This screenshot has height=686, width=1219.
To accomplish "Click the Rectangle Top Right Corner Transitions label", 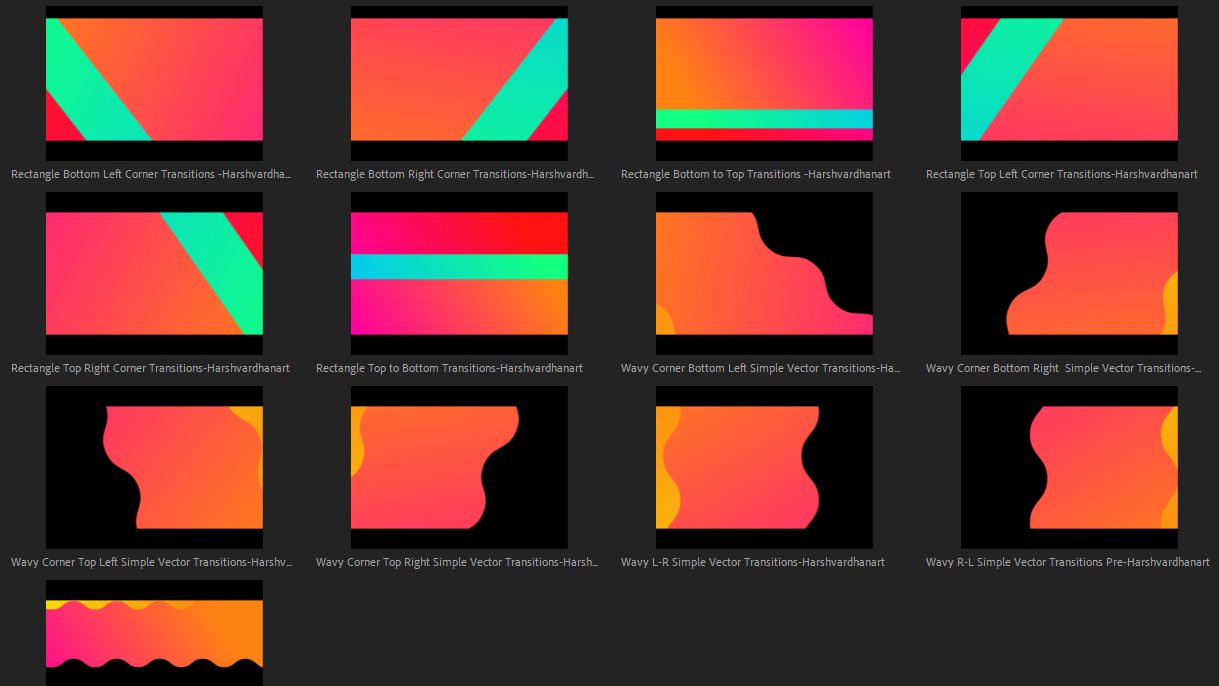I will pyautogui.click(x=149, y=368).
